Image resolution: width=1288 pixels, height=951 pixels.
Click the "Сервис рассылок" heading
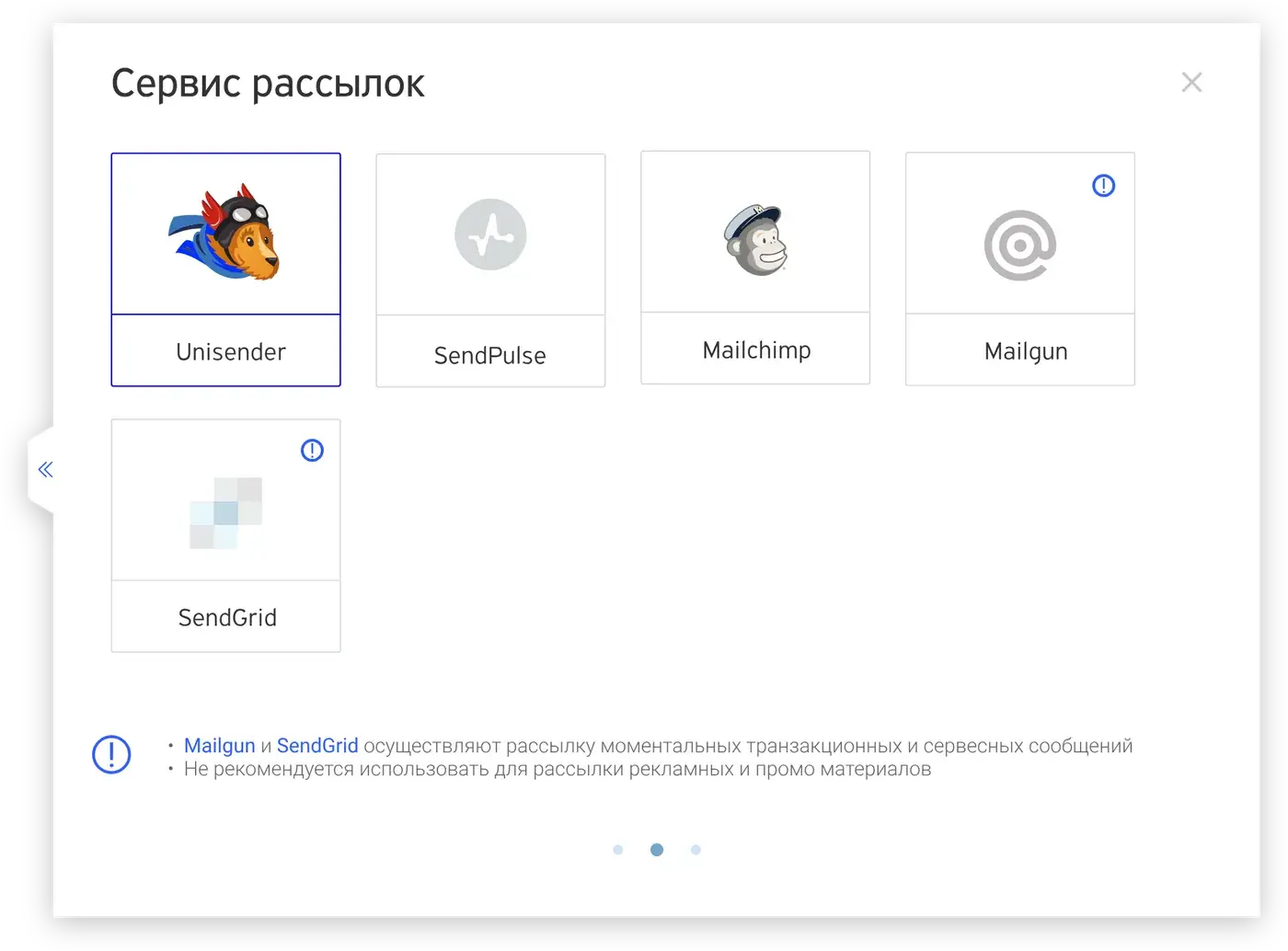(268, 84)
